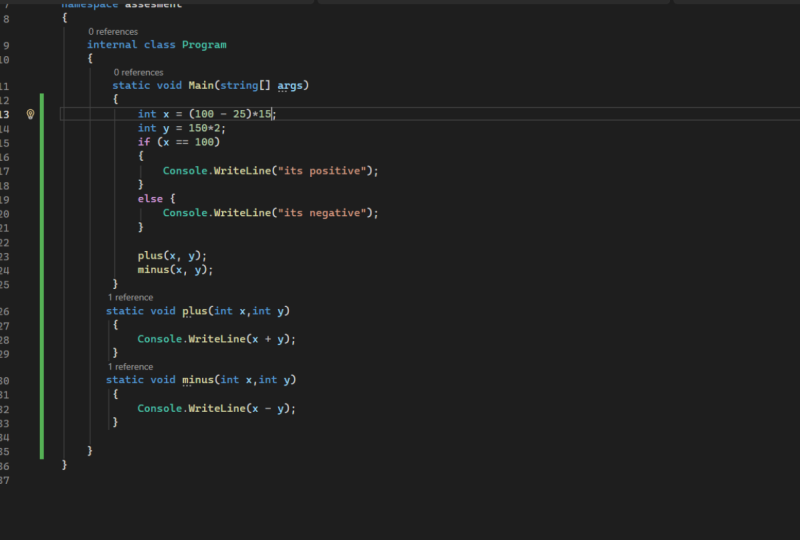Click the value '150*2' on the y line
Screen dimensions: 800x540
204,128
